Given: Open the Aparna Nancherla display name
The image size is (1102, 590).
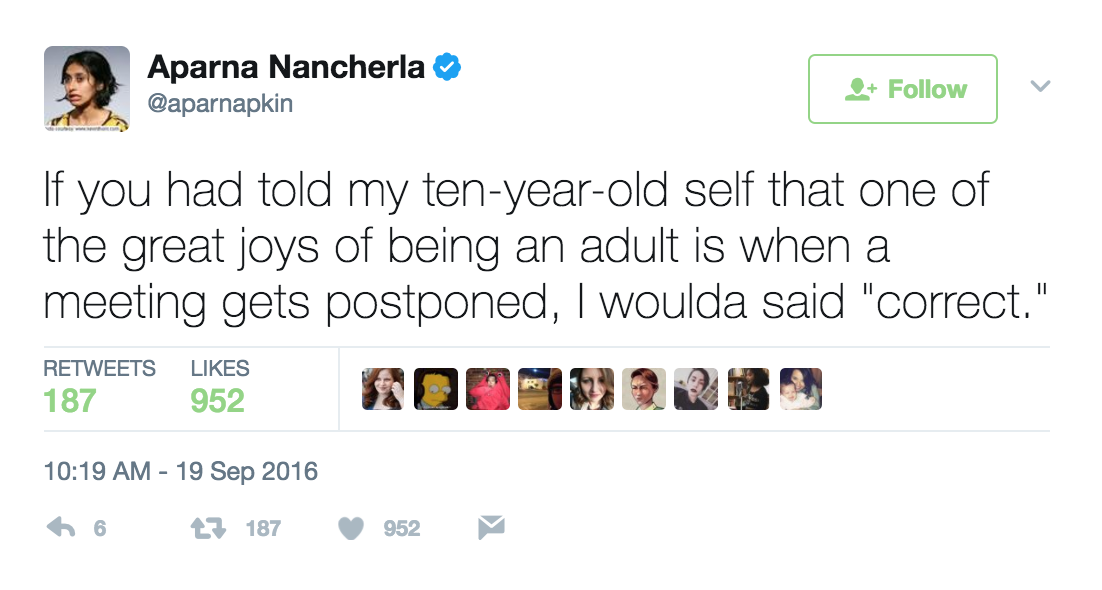Looking at the screenshot, I should click(x=285, y=68).
